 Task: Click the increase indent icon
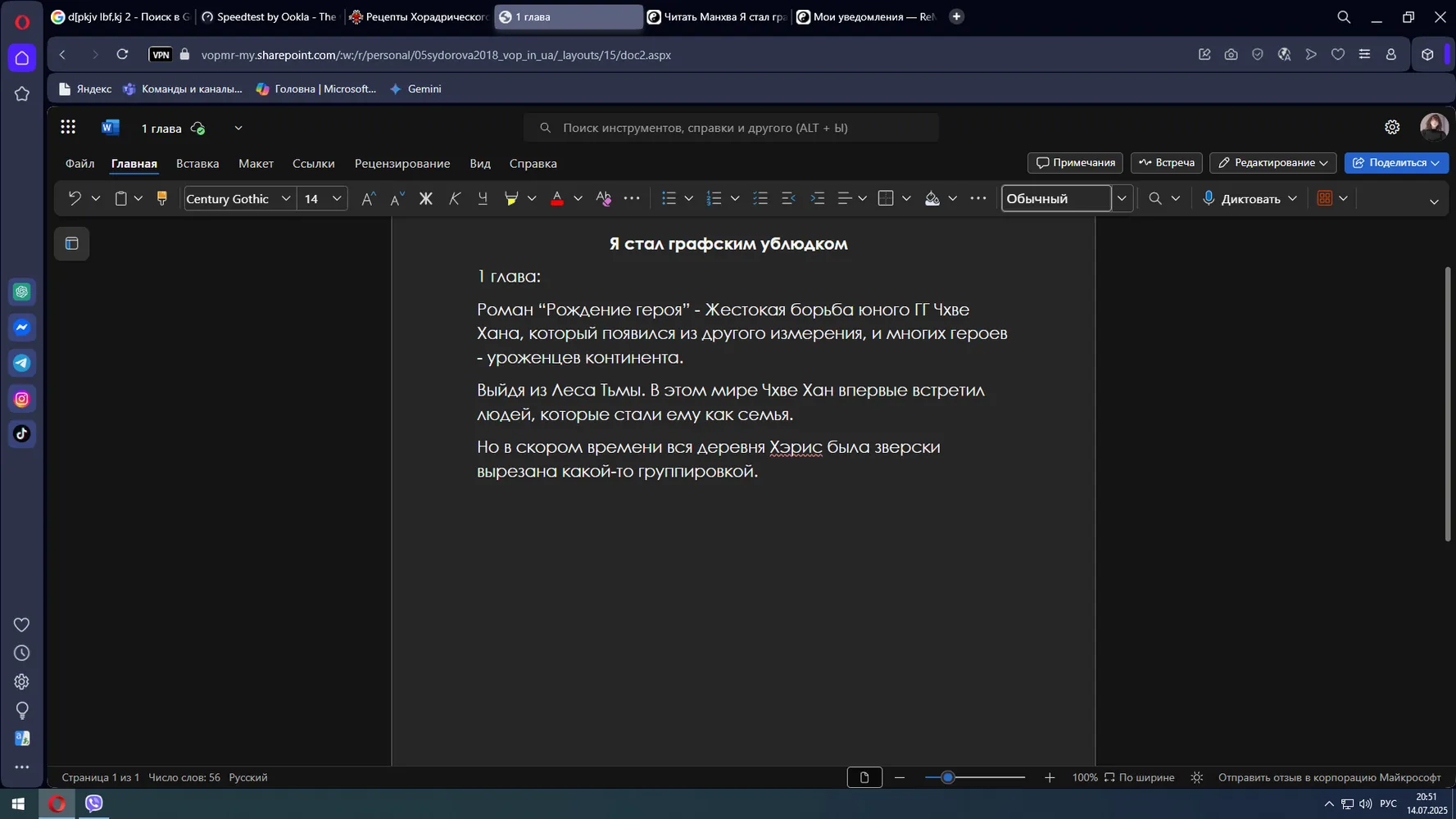(817, 198)
